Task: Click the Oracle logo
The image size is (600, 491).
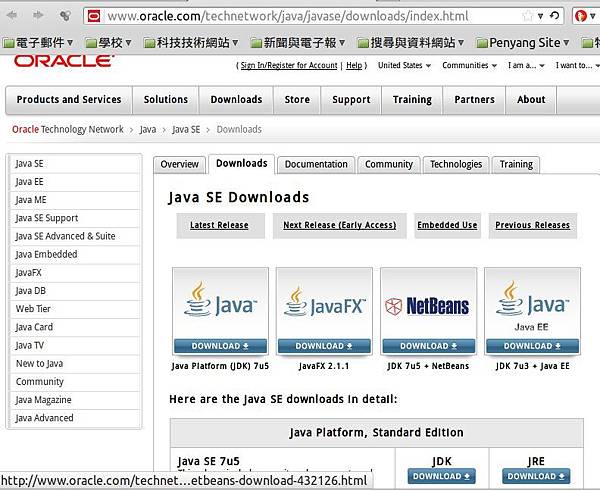Action: (64, 61)
